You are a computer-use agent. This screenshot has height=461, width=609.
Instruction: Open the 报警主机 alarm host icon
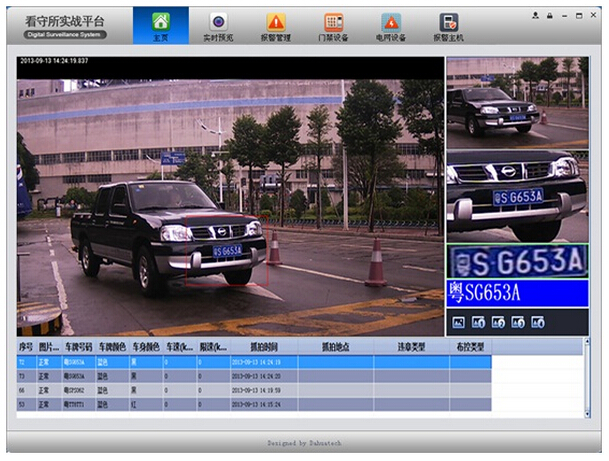pyautogui.click(x=448, y=25)
